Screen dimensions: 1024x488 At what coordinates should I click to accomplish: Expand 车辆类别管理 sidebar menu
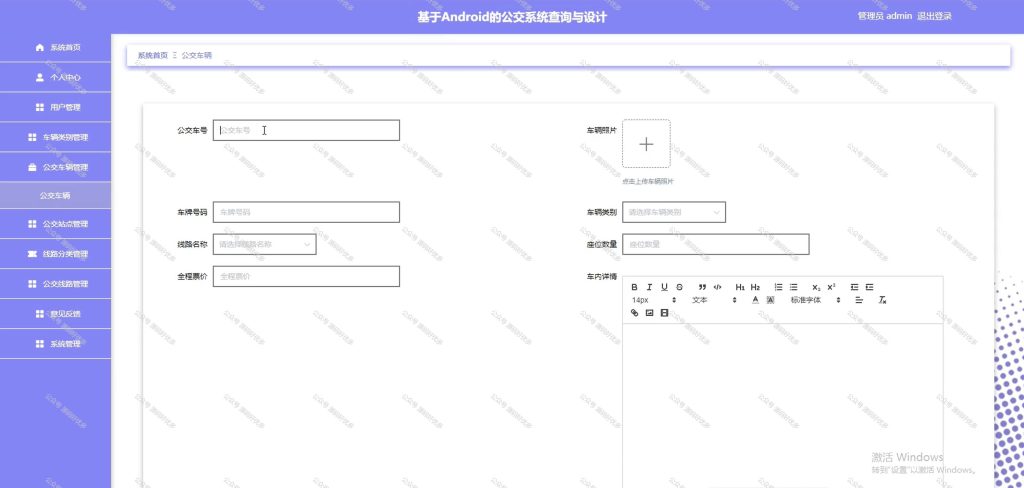[x=56, y=137]
